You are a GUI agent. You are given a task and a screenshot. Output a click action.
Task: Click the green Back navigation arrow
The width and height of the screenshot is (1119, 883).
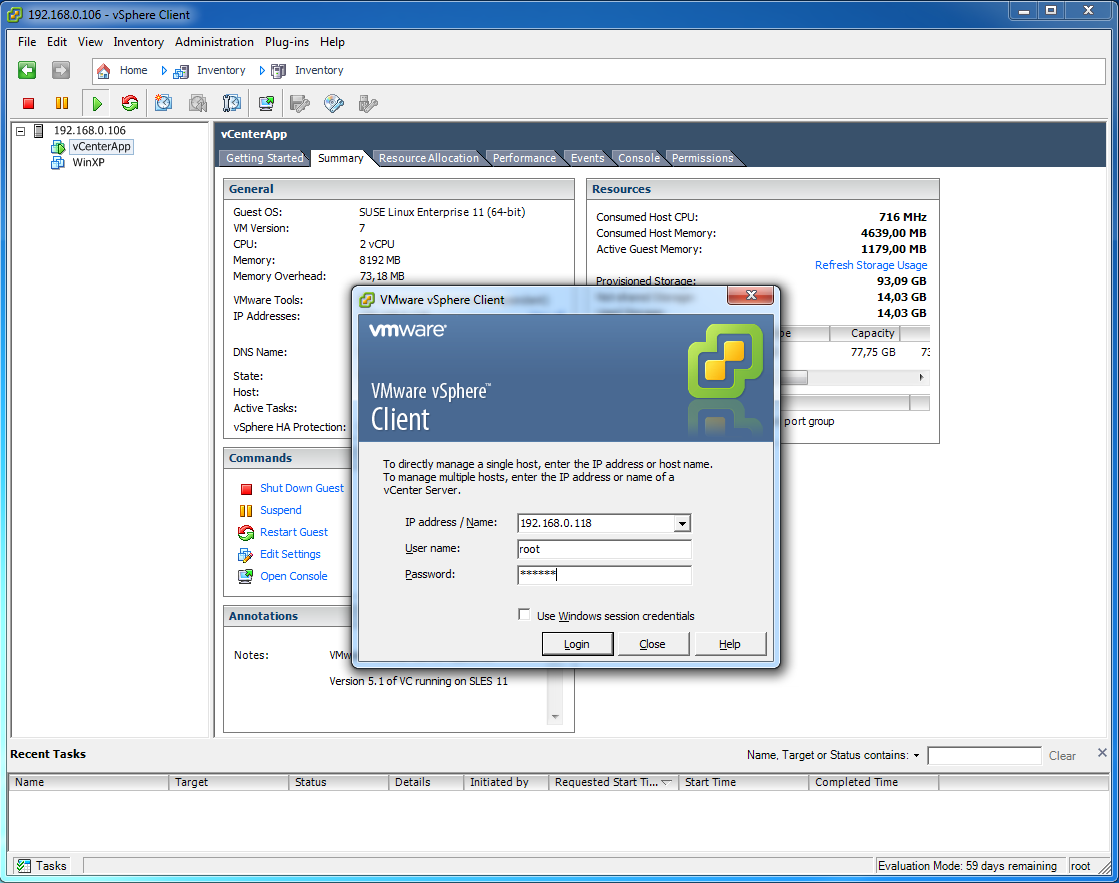pos(27,70)
